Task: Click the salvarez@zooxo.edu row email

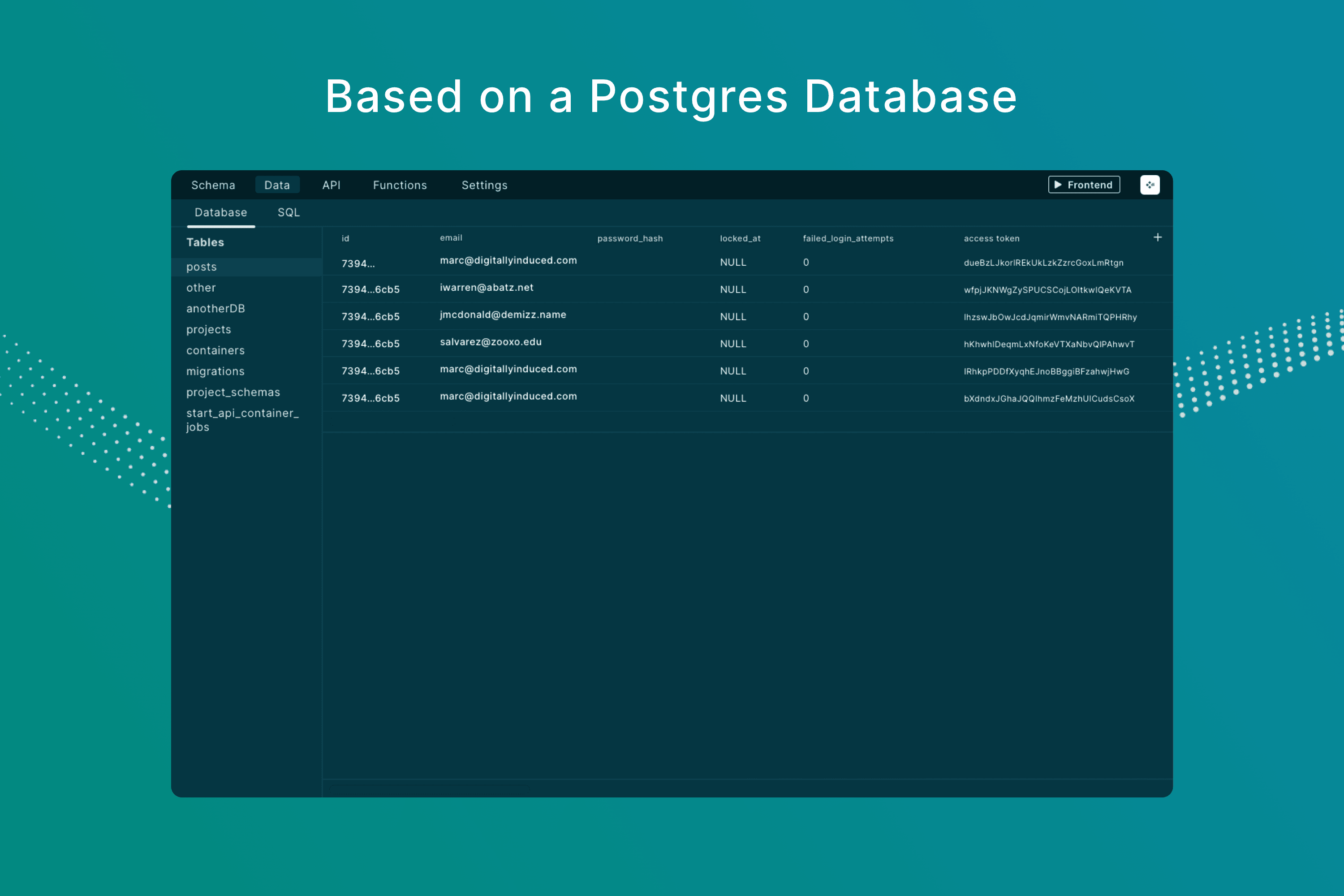Action: click(x=490, y=342)
